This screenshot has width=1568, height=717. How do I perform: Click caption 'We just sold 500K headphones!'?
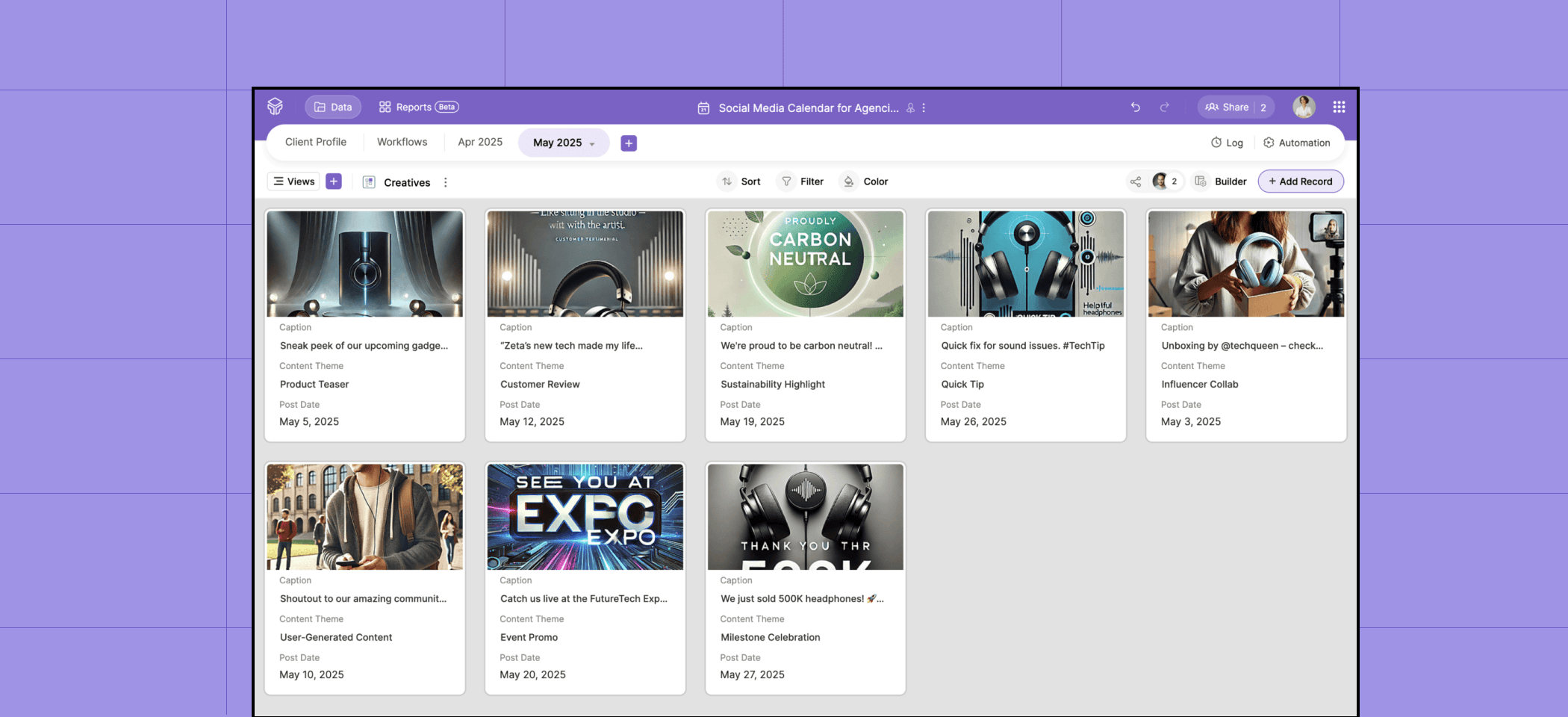tap(802, 599)
